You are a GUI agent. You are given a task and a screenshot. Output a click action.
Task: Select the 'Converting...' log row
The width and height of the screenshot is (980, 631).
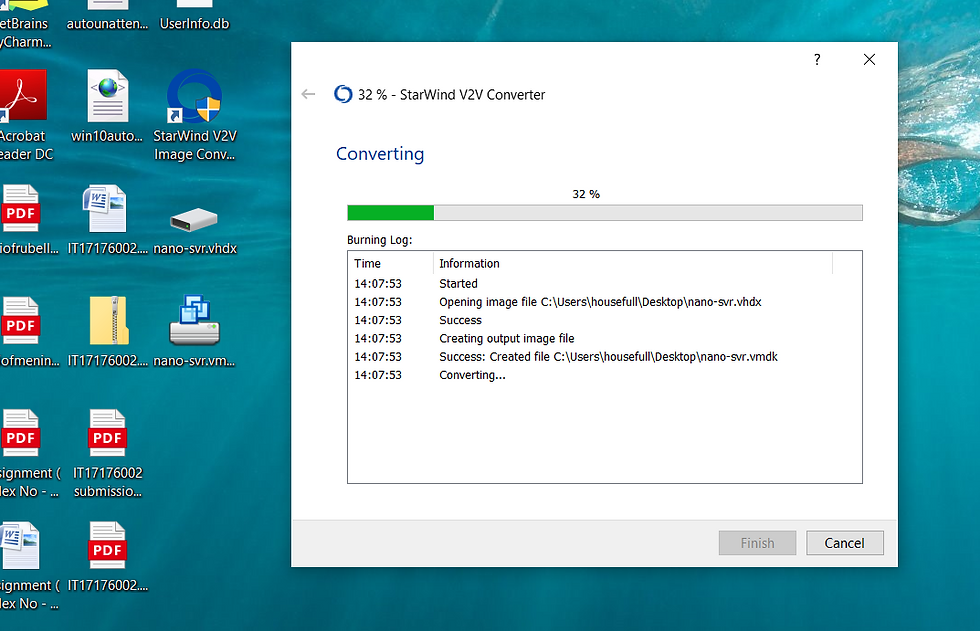(x=604, y=375)
